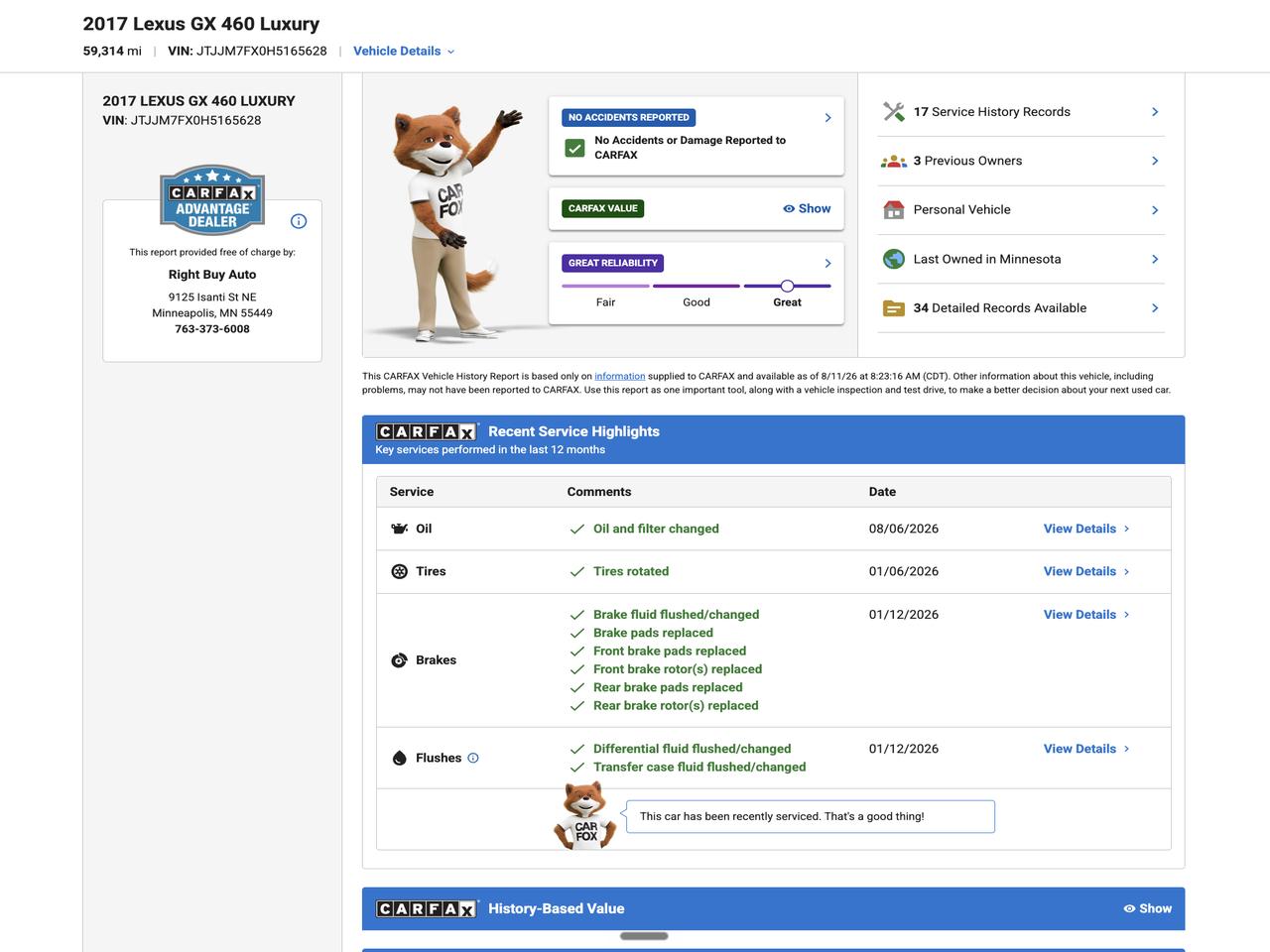Click the 'Rear brake rotor(s) replaced' comment
1270x952 pixels.
(676, 706)
